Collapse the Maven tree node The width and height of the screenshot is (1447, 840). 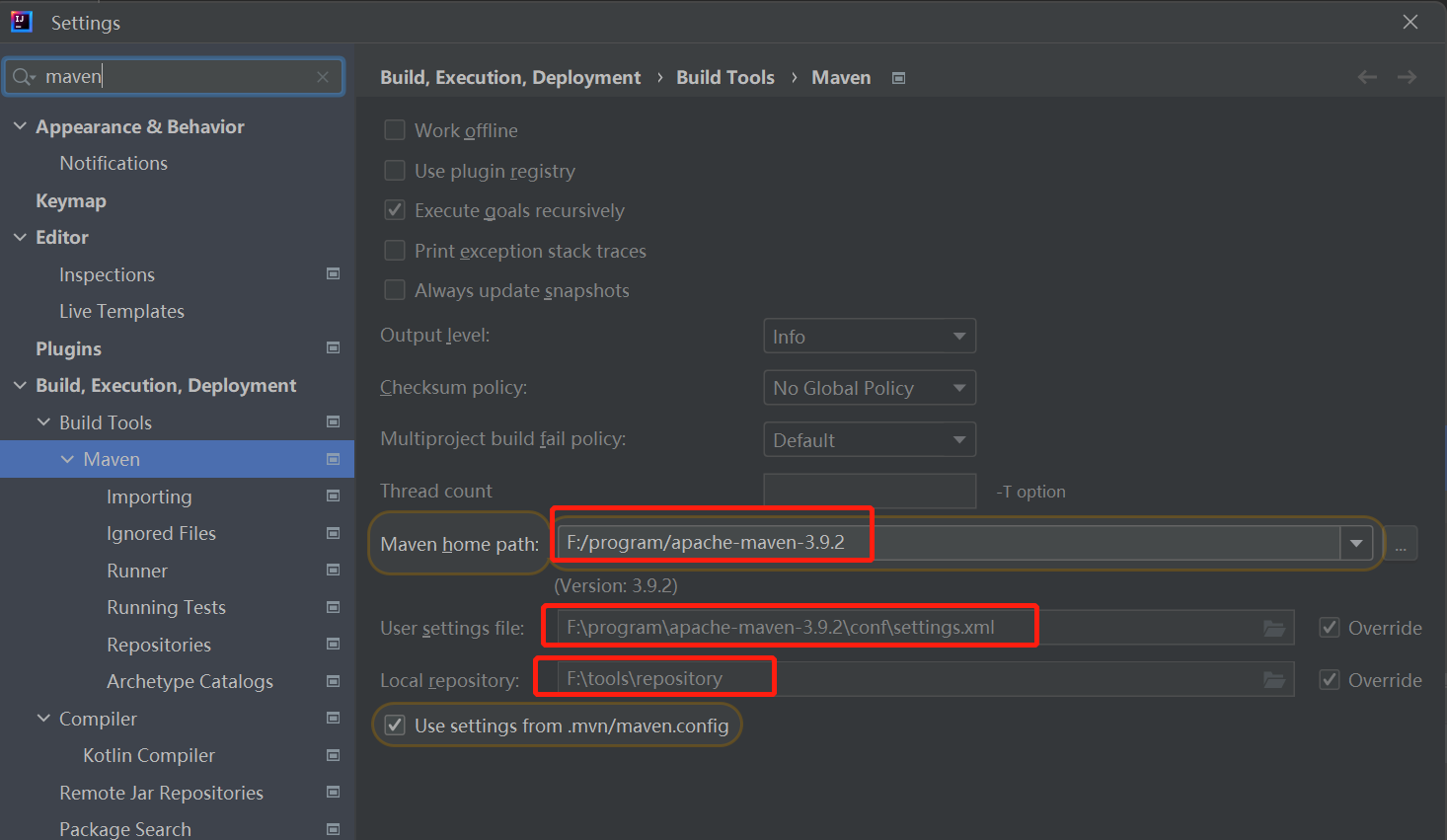67,459
